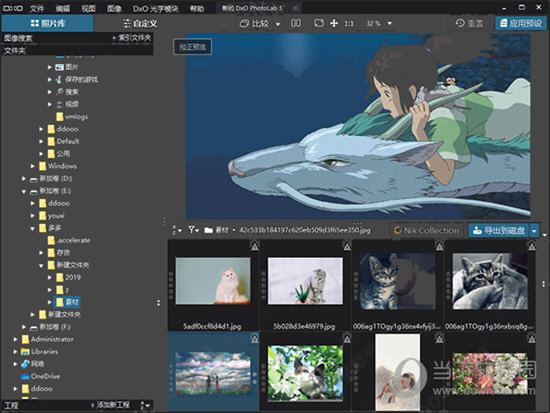Click the fit-to-screen icon
The height and width of the screenshot is (413, 550).
point(318,23)
